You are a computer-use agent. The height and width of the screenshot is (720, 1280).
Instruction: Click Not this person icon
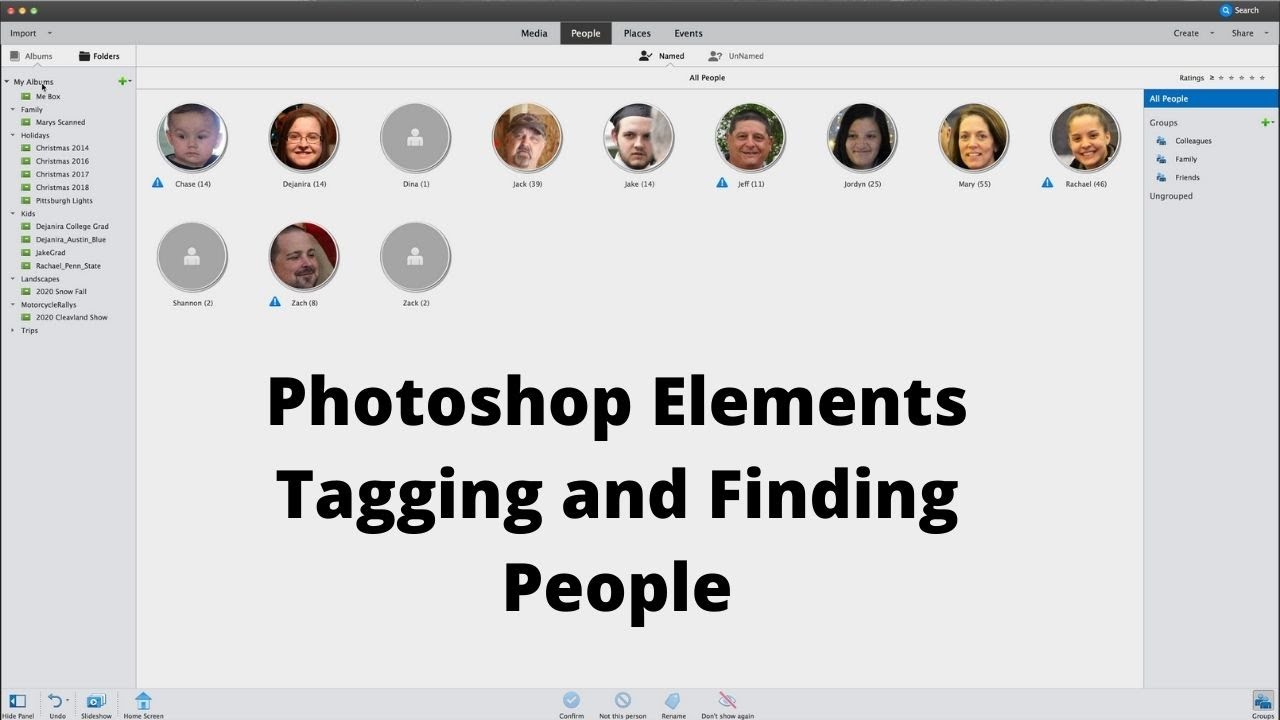(623, 700)
